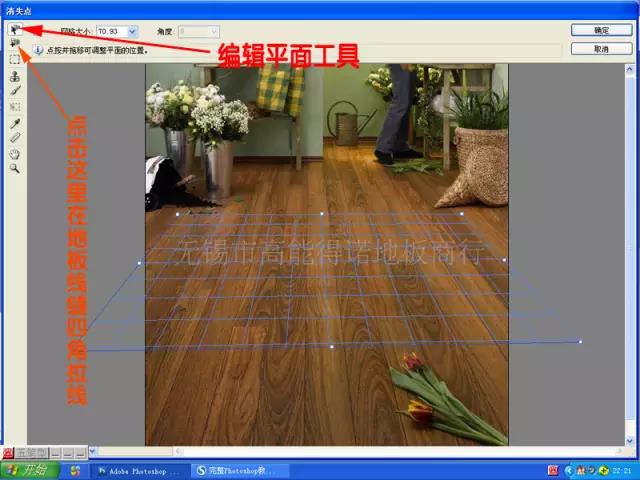Select the Edit Plane tool

coord(15,29)
